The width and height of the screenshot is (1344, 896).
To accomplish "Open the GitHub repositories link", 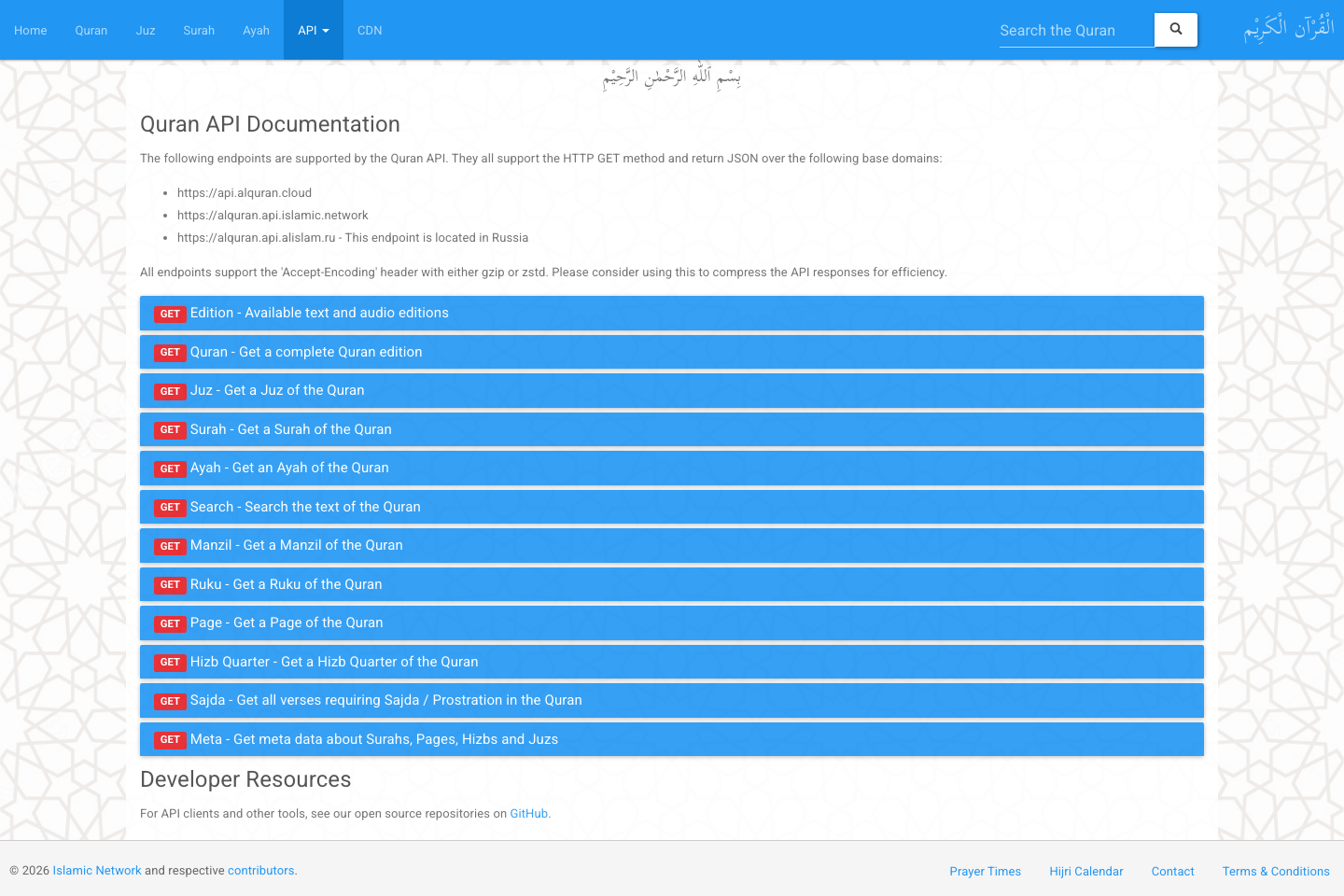I will [x=528, y=813].
